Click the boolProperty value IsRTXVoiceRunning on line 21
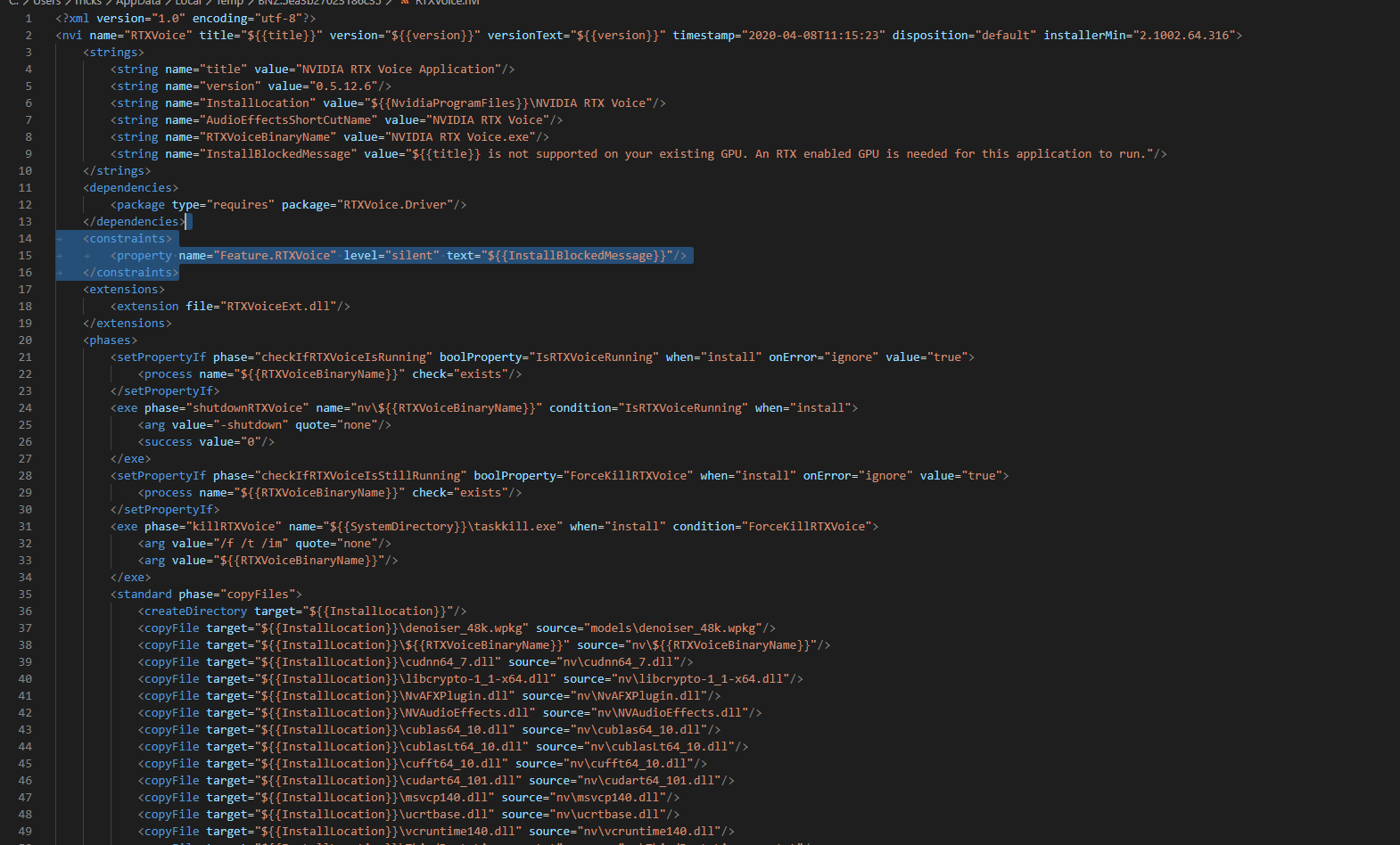The image size is (1400, 845). point(594,357)
